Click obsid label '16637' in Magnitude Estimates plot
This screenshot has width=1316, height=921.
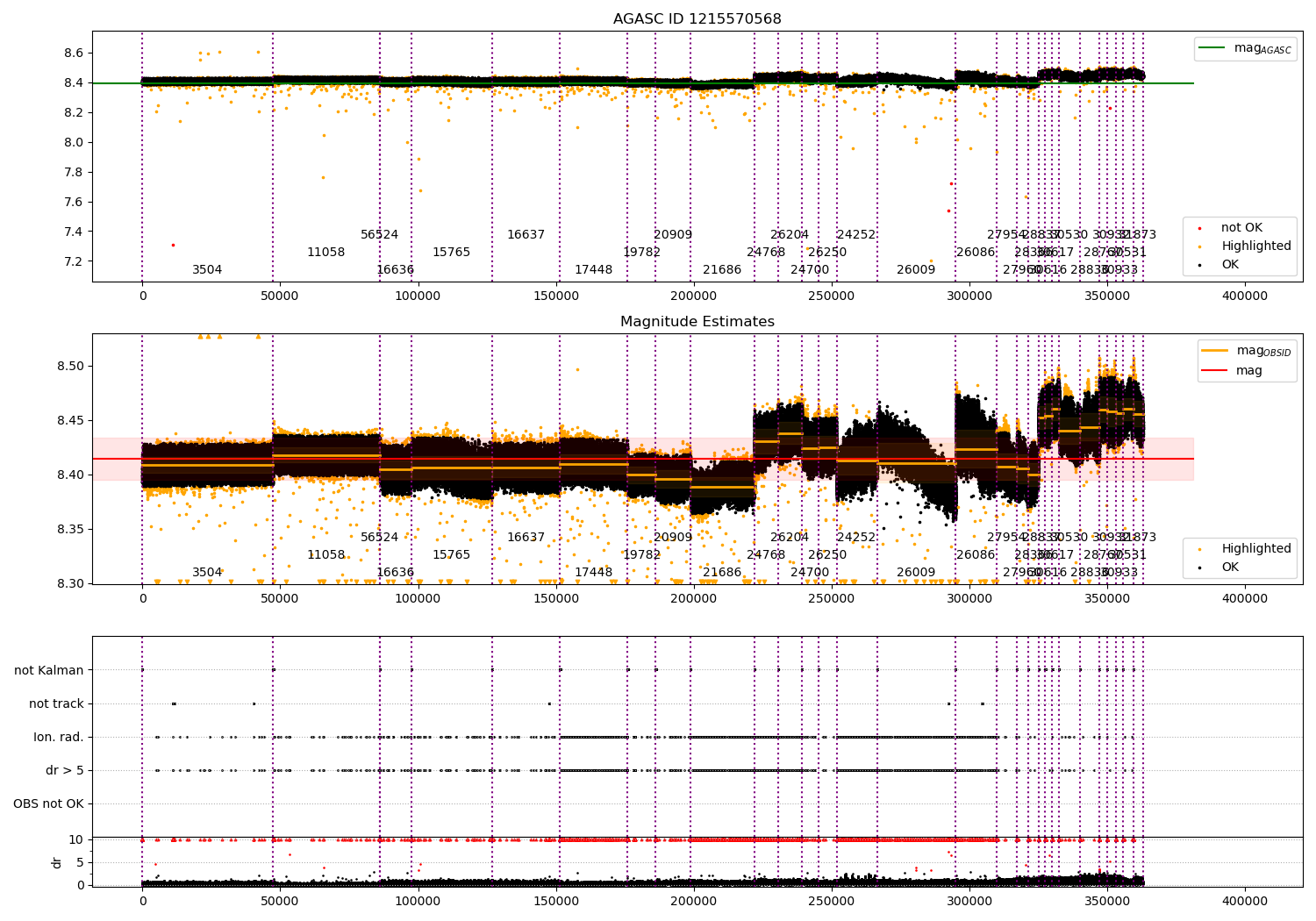point(526,538)
